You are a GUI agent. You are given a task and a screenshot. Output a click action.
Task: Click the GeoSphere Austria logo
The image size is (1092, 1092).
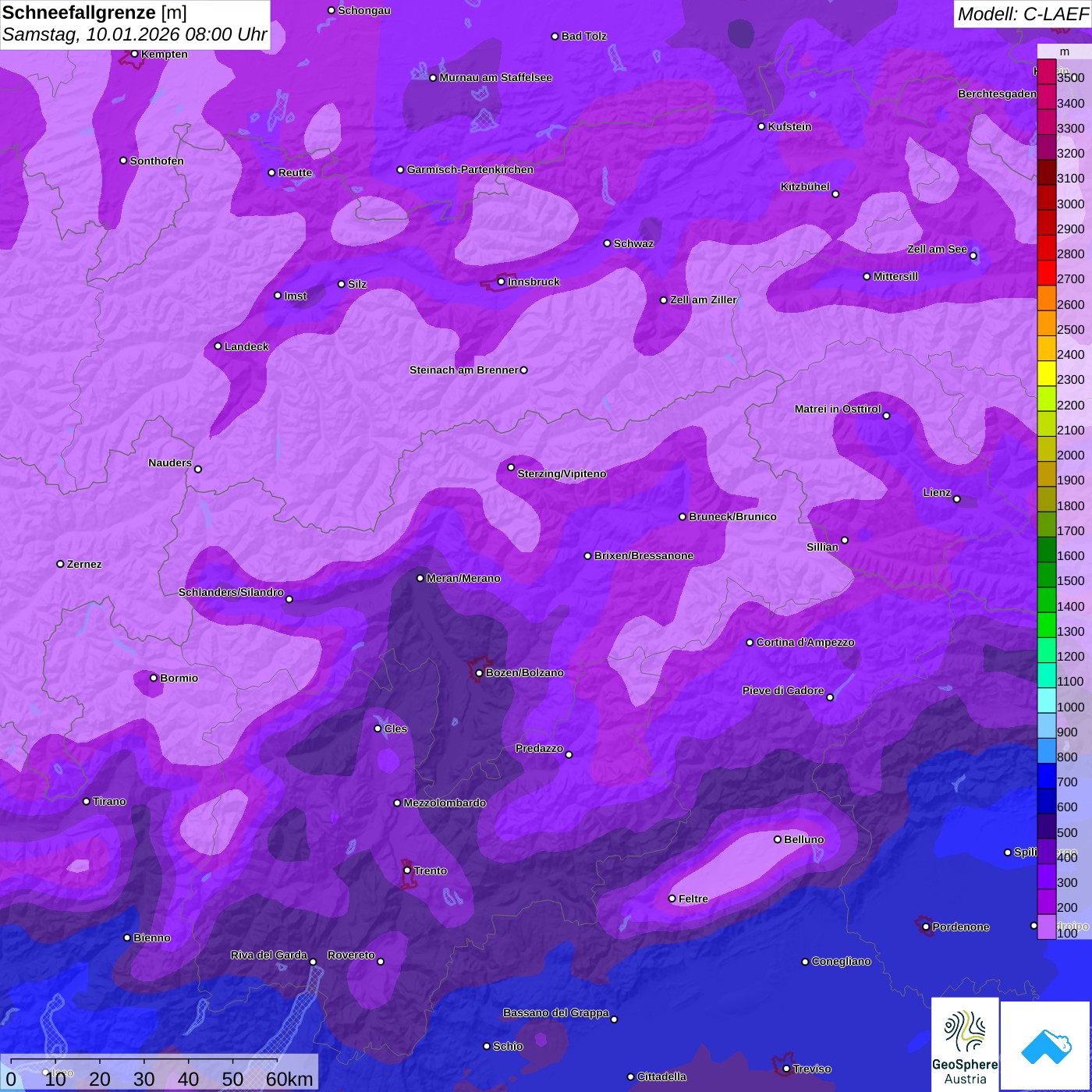point(965,1044)
